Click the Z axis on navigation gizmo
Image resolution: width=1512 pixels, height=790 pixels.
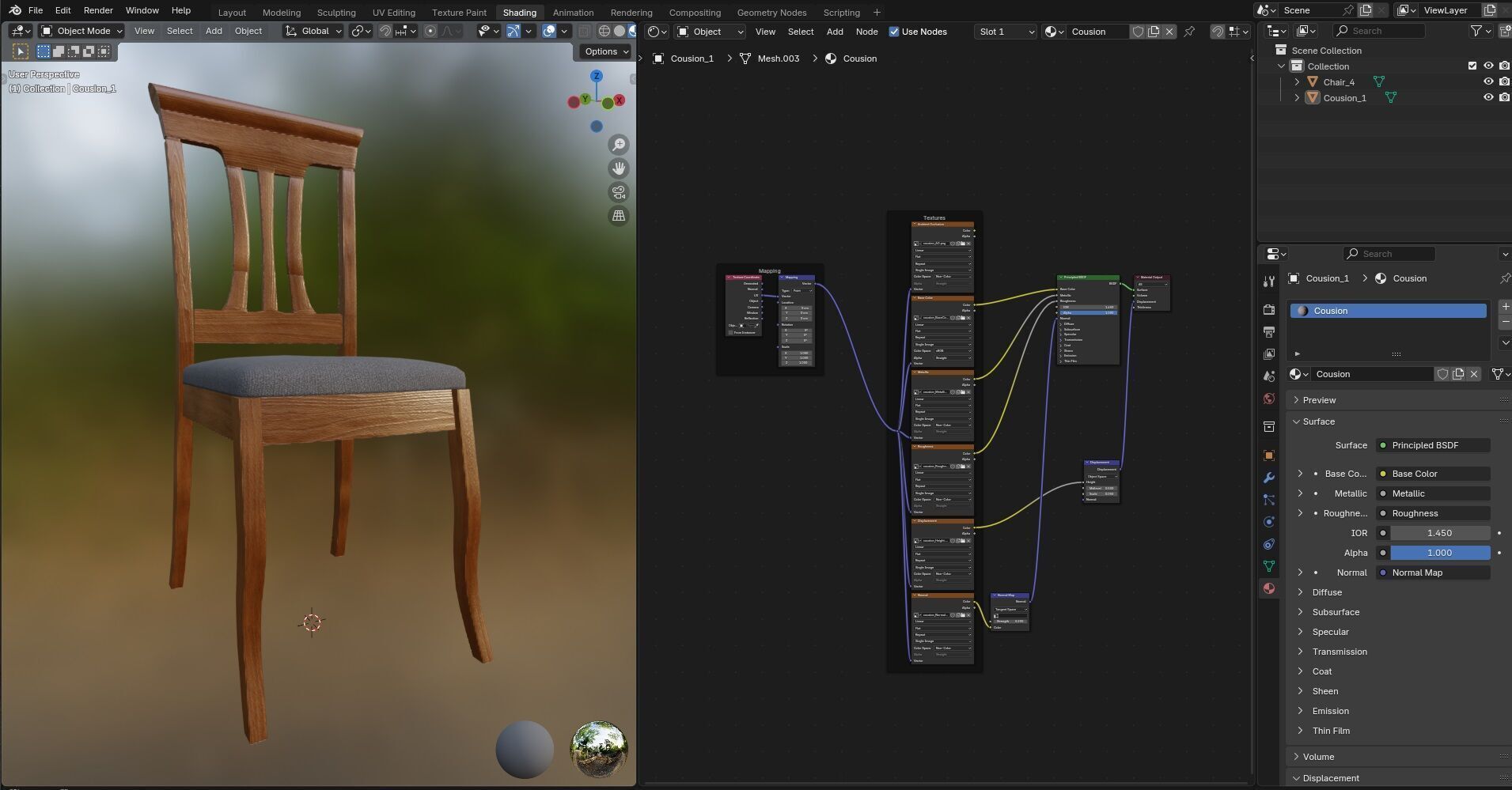pos(597,76)
